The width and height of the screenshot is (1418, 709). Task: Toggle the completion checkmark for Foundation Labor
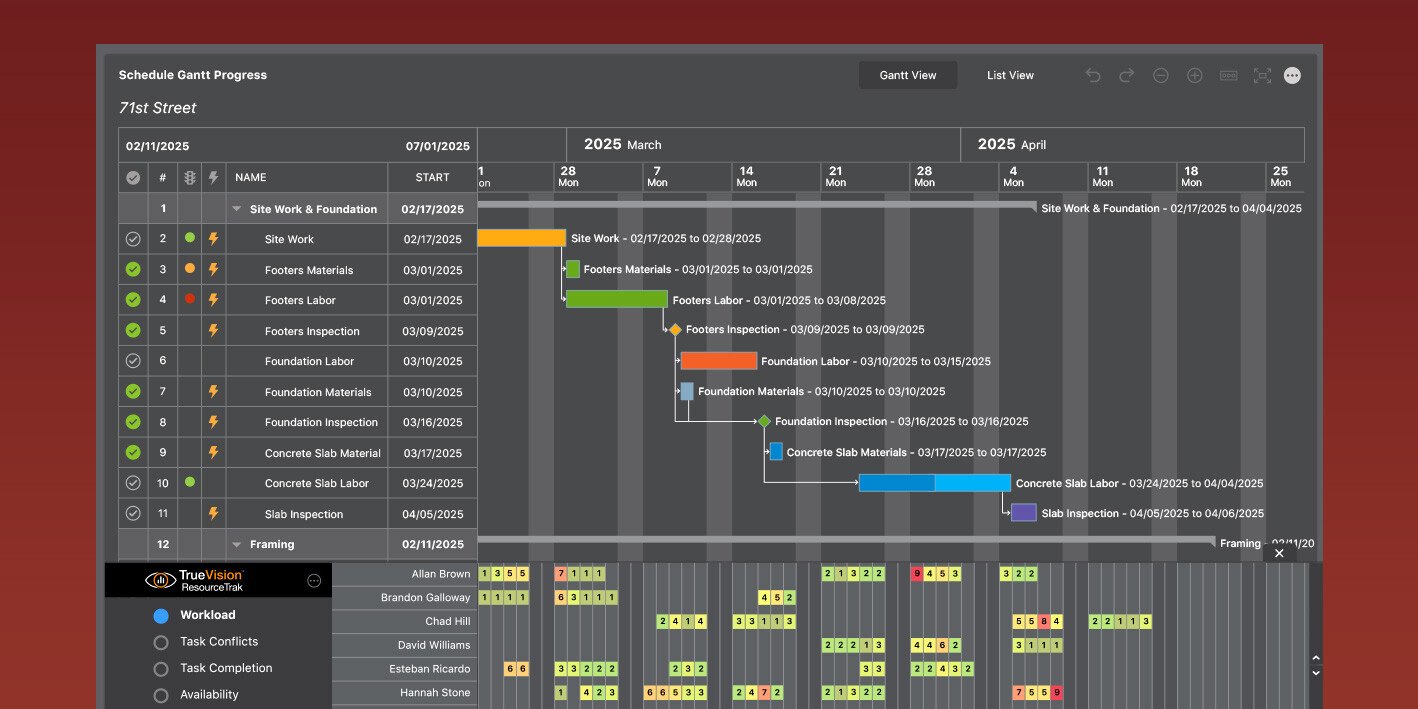click(x=133, y=361)
